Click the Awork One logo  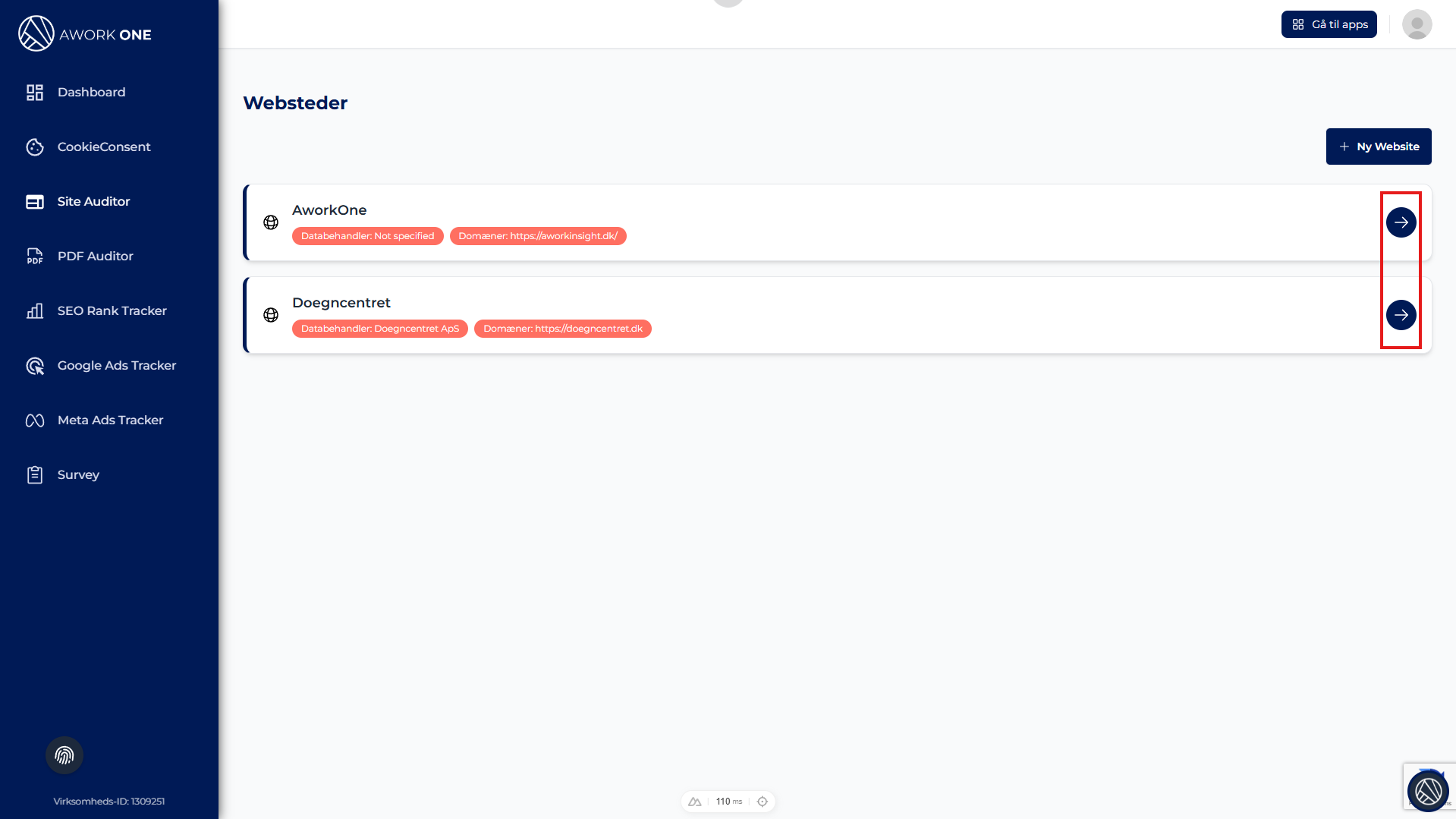pyautogui.click(x=85, y=34)
